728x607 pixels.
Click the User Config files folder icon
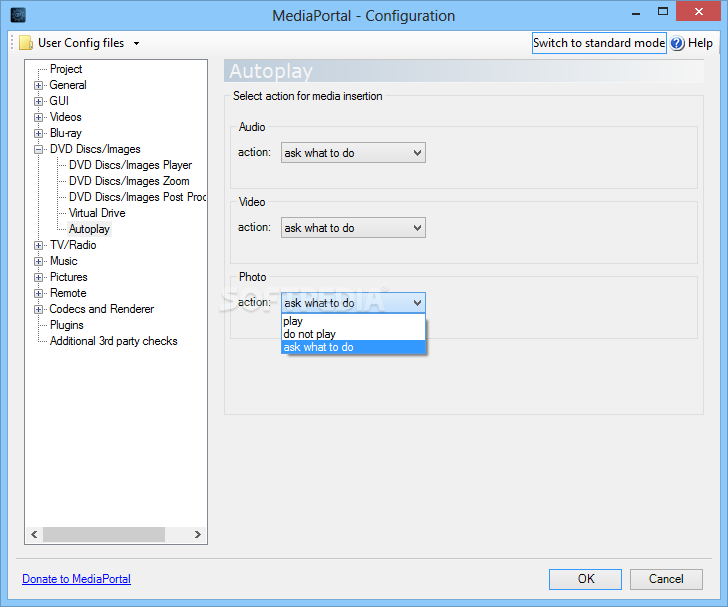tap(26, 43)
